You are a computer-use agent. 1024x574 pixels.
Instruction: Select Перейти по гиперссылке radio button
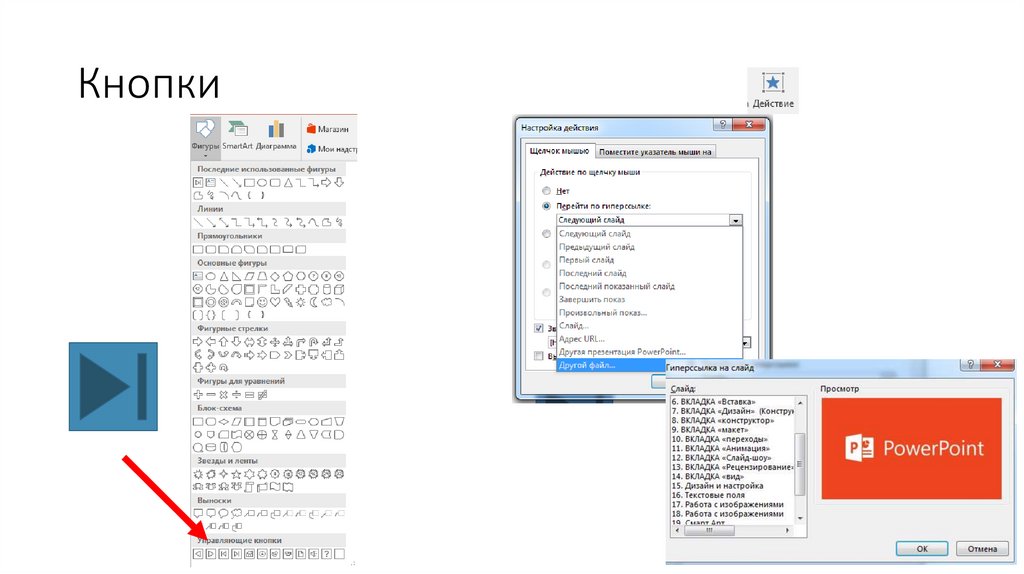click(547, 206)
